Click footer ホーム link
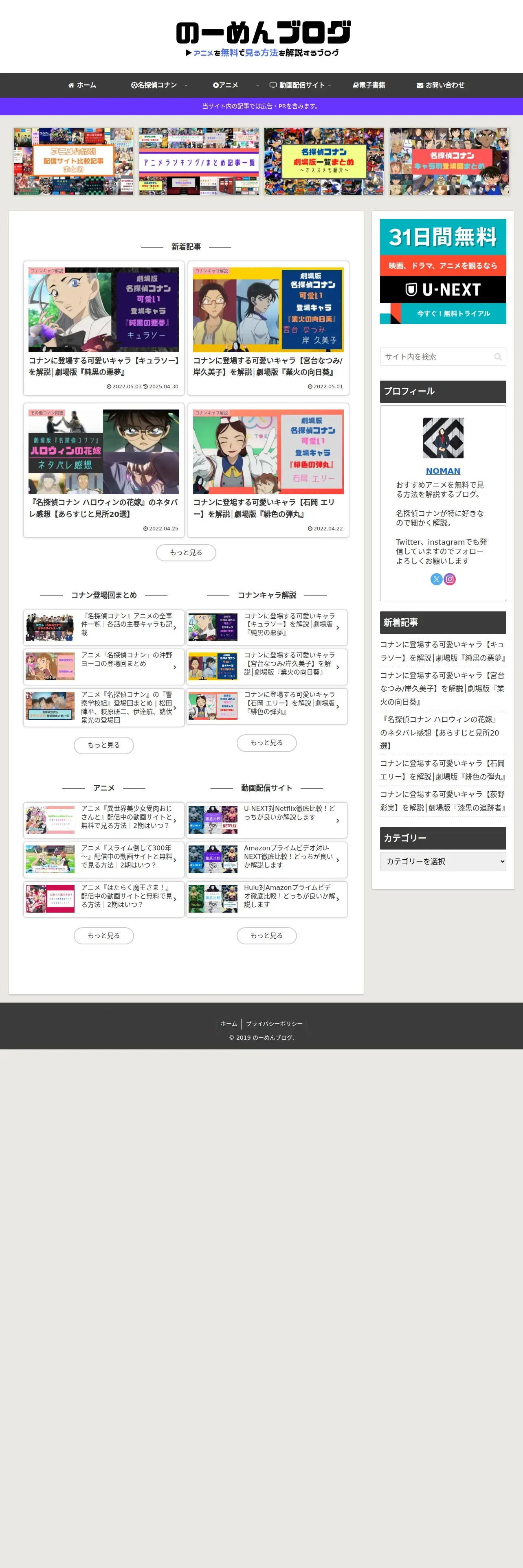The width and height of the screenshot is (523, 1568). (229, 1024)
